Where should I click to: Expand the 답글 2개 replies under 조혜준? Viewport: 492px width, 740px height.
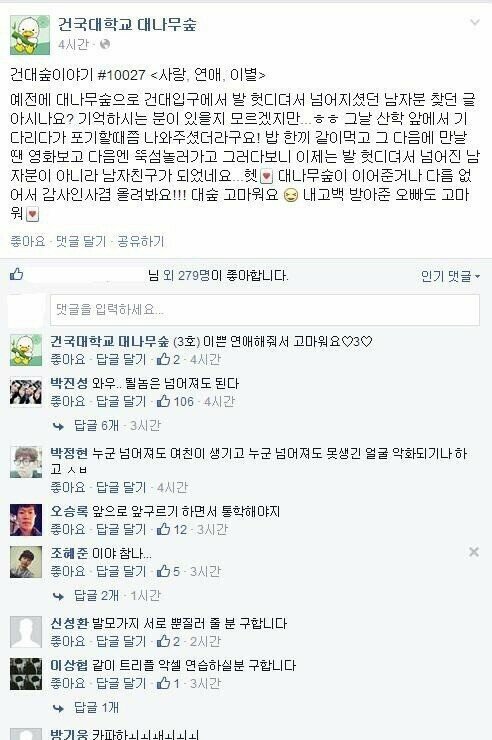(96, 596)
